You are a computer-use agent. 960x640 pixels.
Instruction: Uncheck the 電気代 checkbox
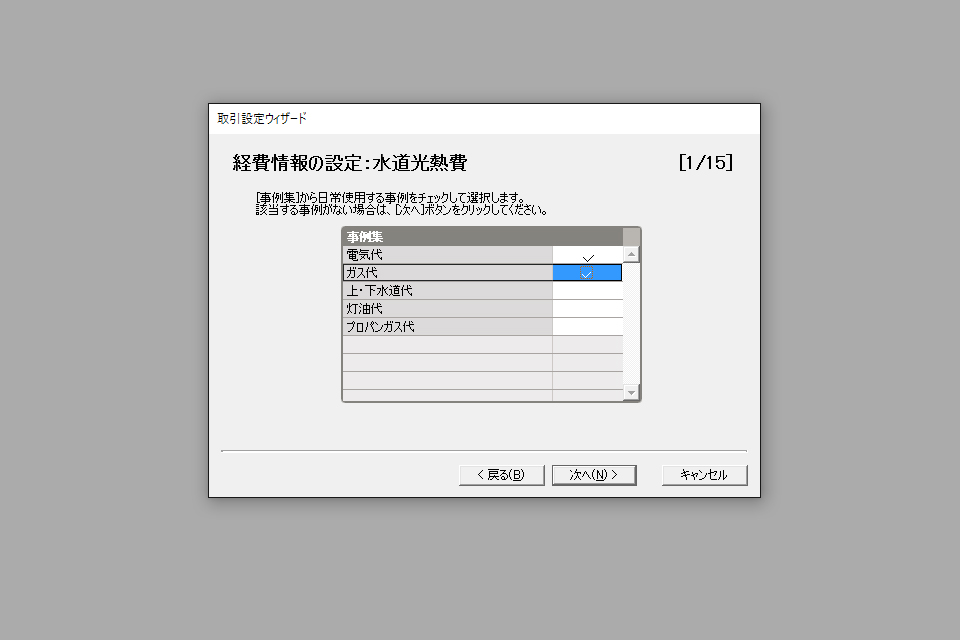click(x=587, y=255)
